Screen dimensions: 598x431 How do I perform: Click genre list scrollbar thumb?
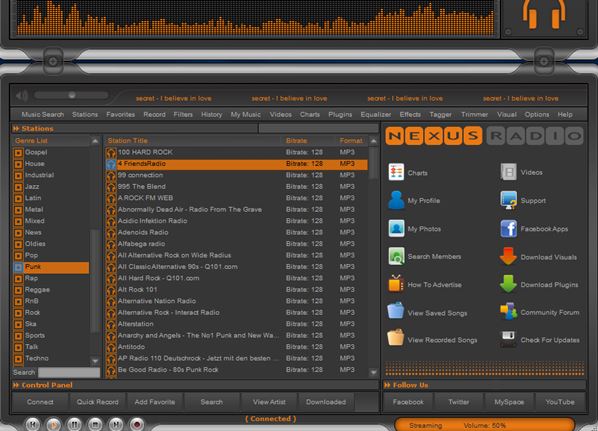[94, 280]
